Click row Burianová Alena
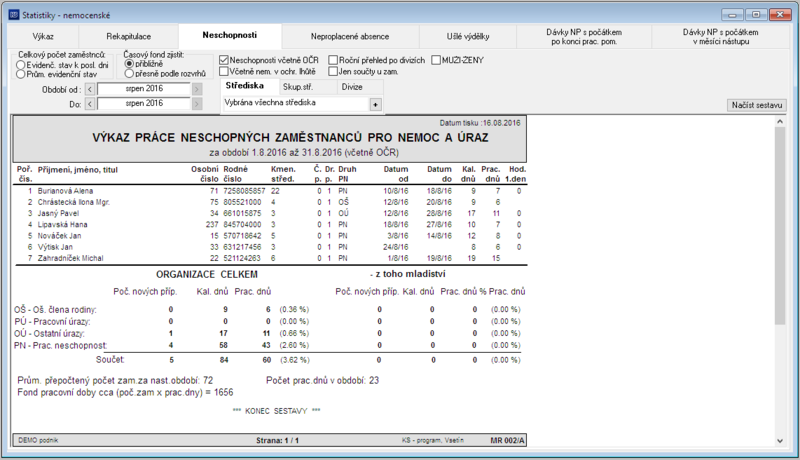800x460 pixels. [x=271, y=191]
